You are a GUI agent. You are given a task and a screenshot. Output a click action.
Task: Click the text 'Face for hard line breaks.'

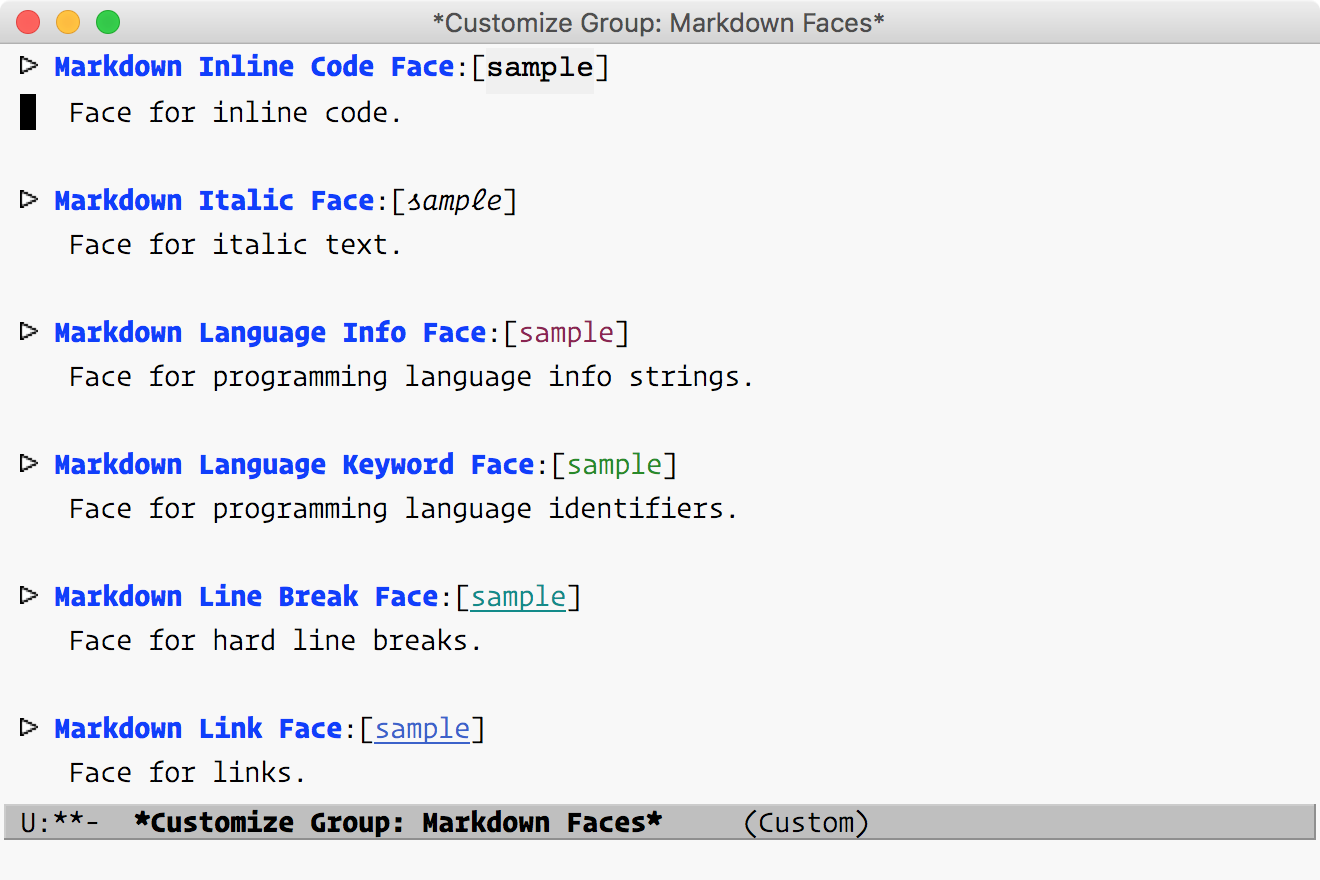(x=275, y=641)
